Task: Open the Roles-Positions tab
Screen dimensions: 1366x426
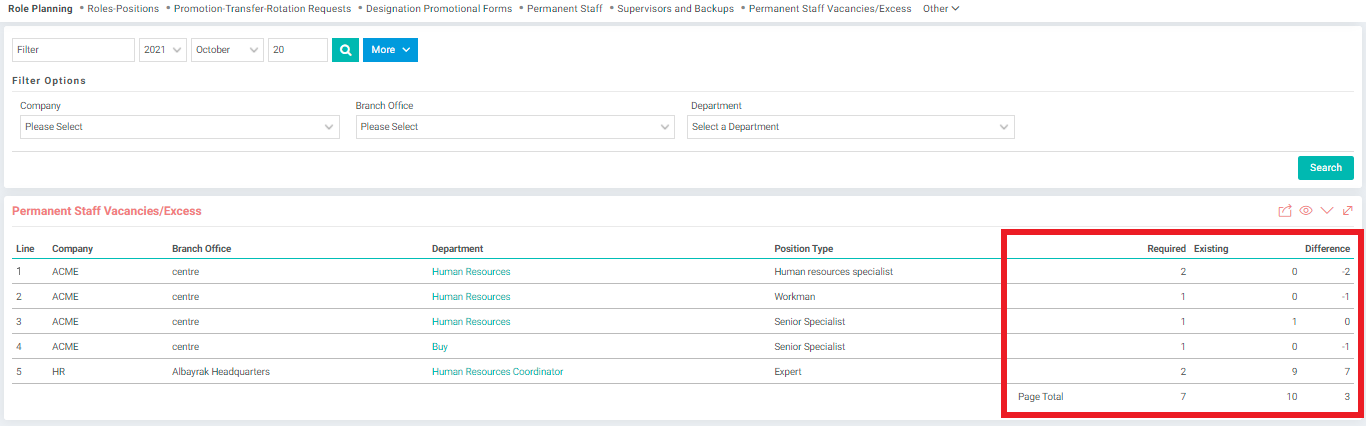Action: pos(123,8)
